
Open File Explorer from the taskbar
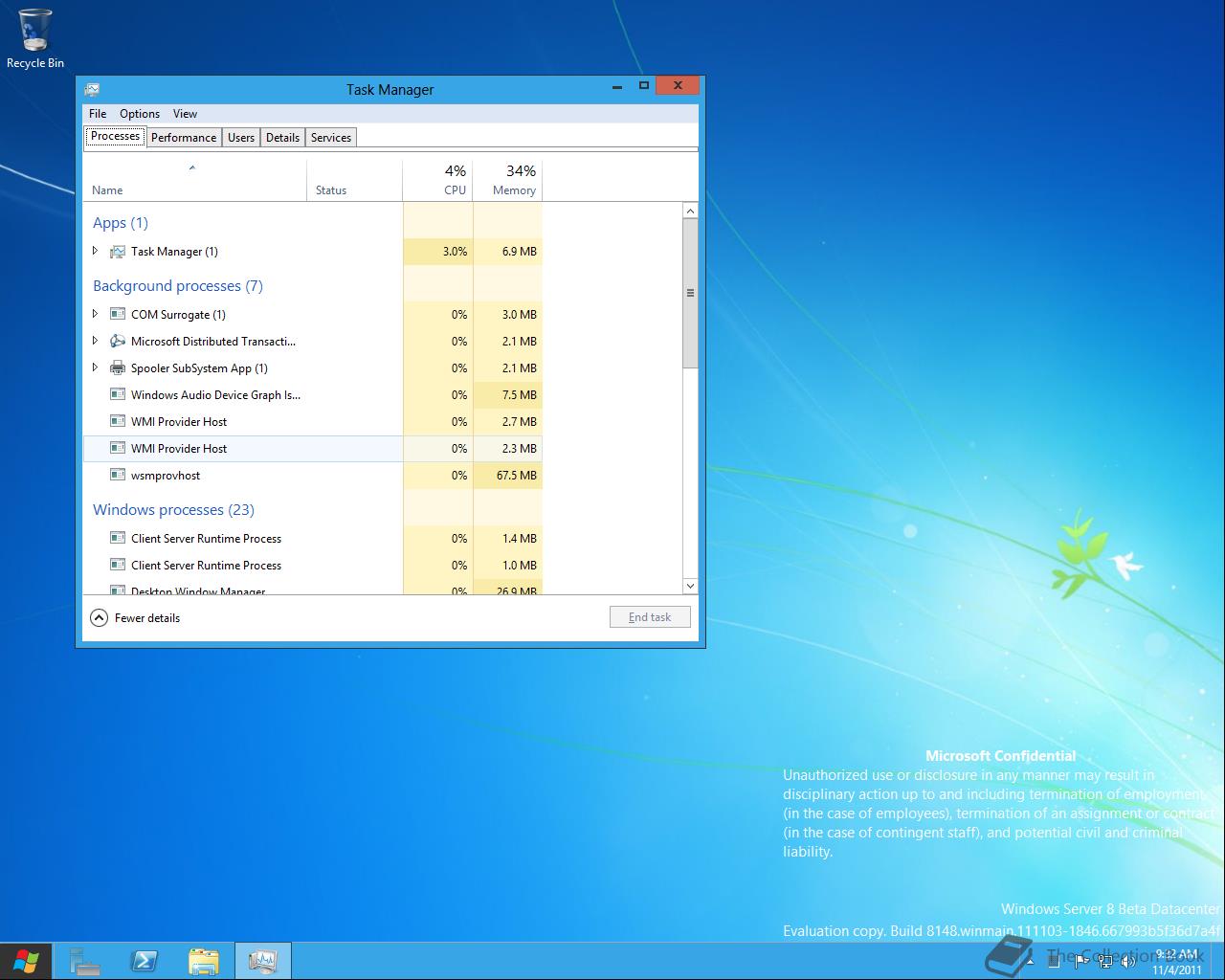(x=204, y=961)
